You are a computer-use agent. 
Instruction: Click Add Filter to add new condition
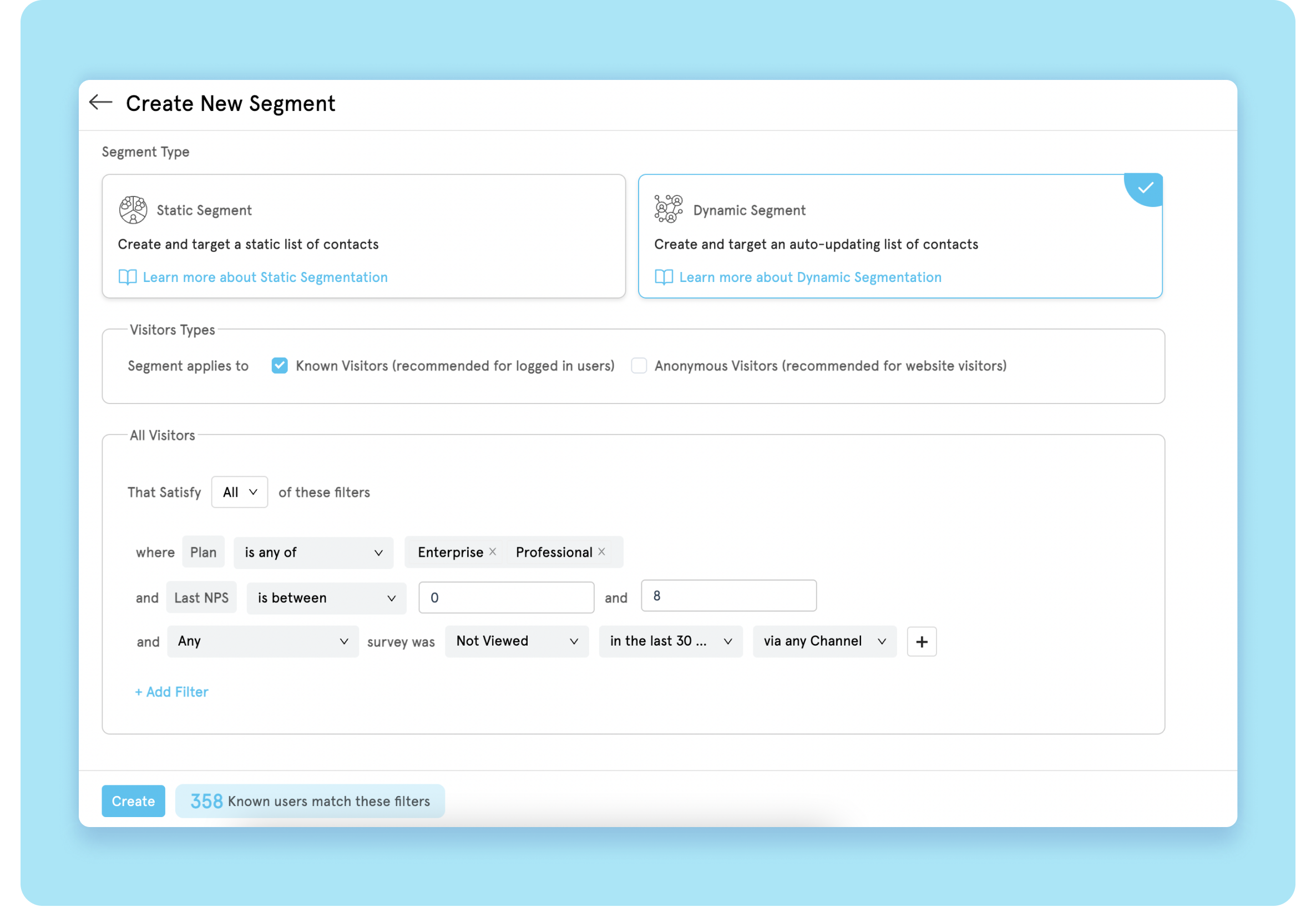tap(170, 691)
